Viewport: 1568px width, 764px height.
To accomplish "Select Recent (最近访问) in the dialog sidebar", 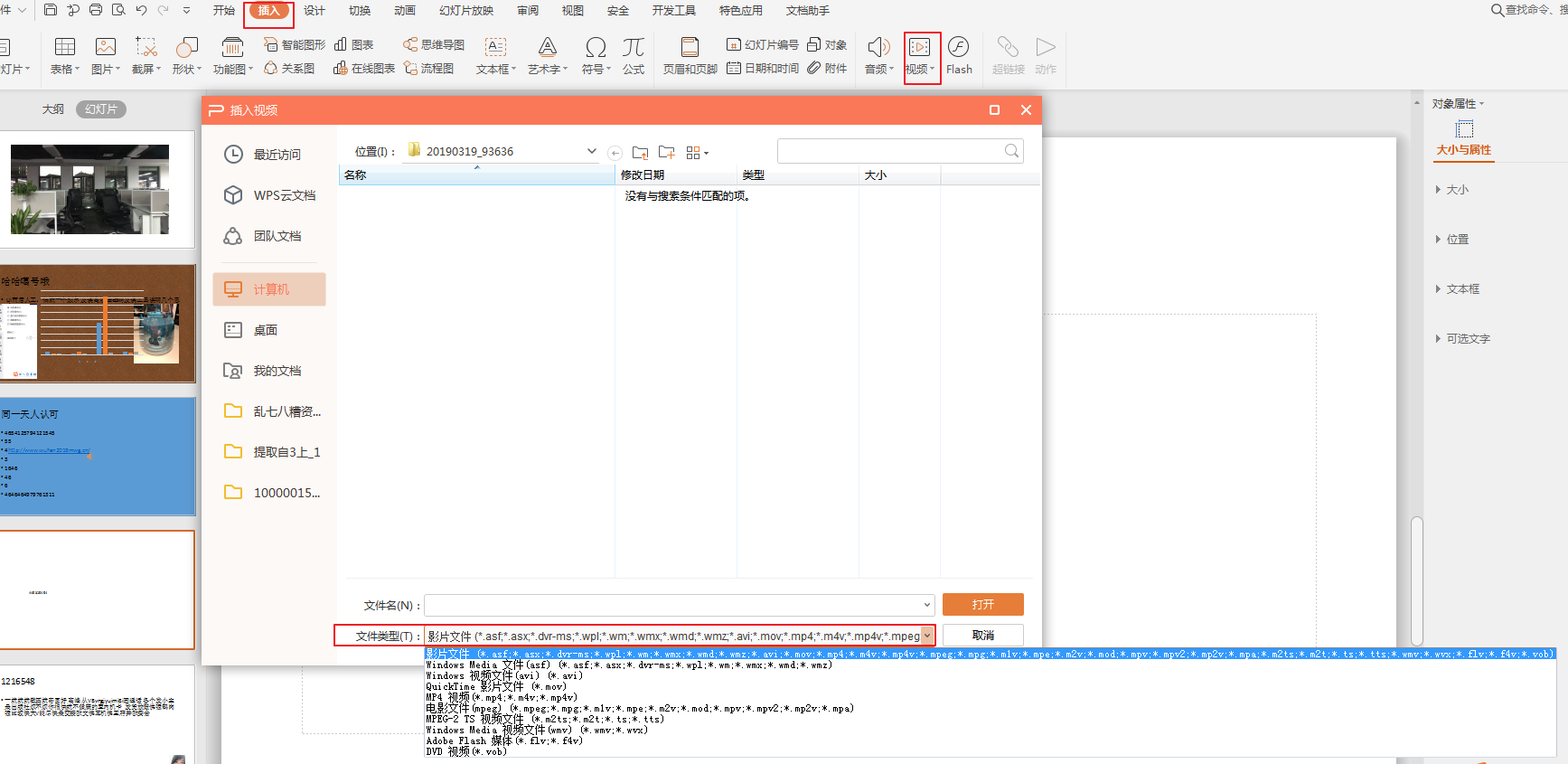I will click(x=269, y=155).
